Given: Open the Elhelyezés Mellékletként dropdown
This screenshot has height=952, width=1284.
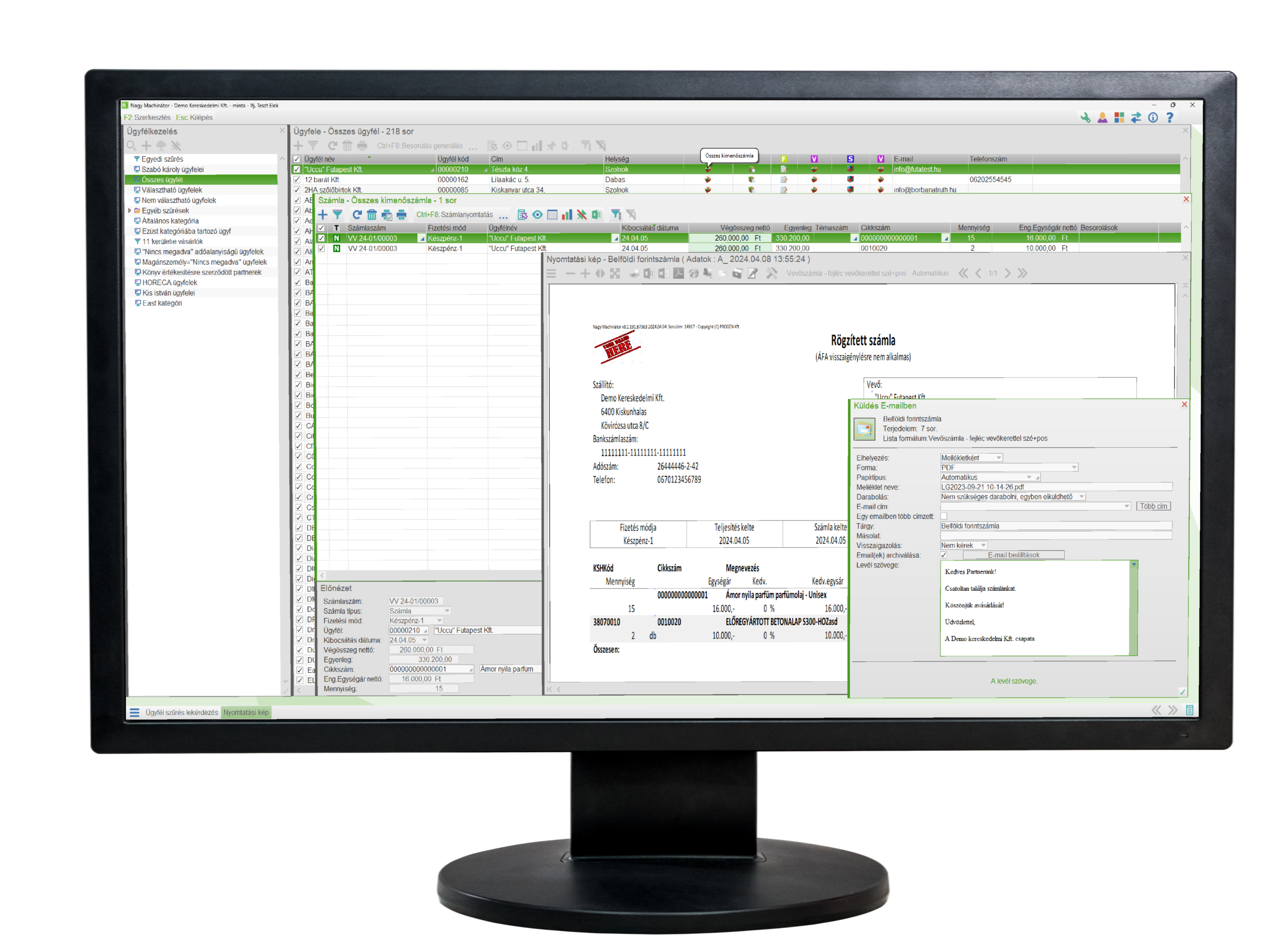Looking at the screenshot, I should [999, 458].
